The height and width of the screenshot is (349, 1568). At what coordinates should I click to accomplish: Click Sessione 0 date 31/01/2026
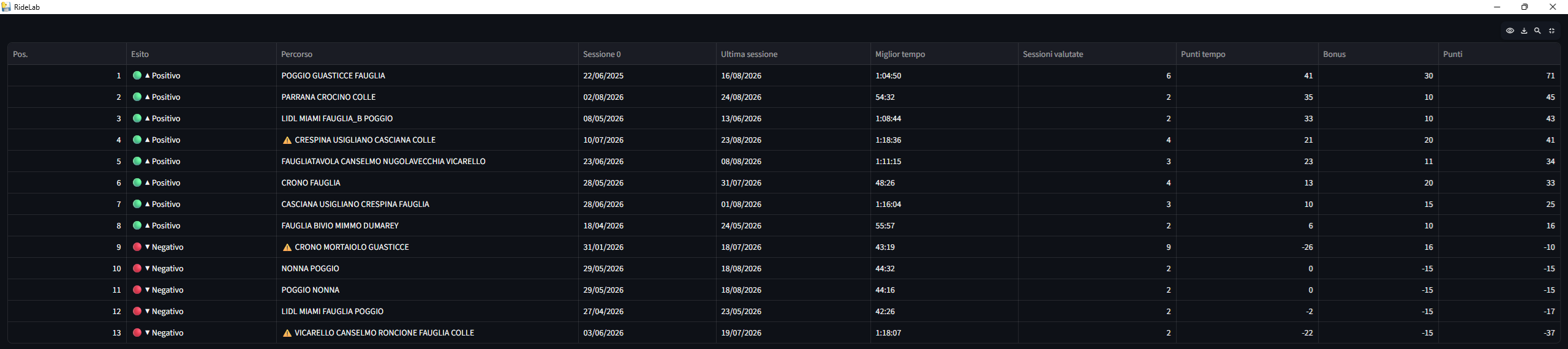click(603, 247)
